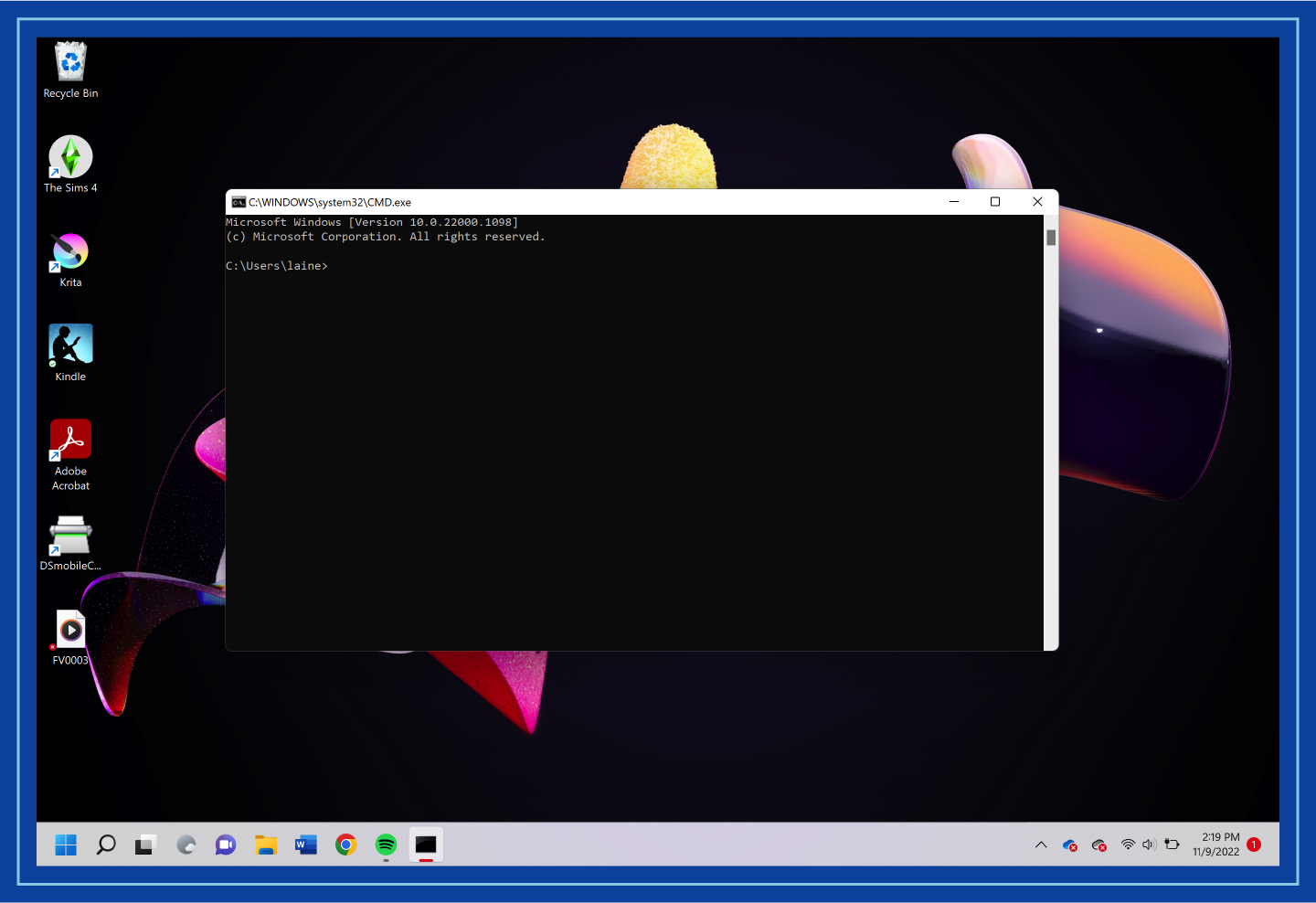Screen dimensions: 1316x903
Task: Open the Recycle Bin
Action: point(69,62)
